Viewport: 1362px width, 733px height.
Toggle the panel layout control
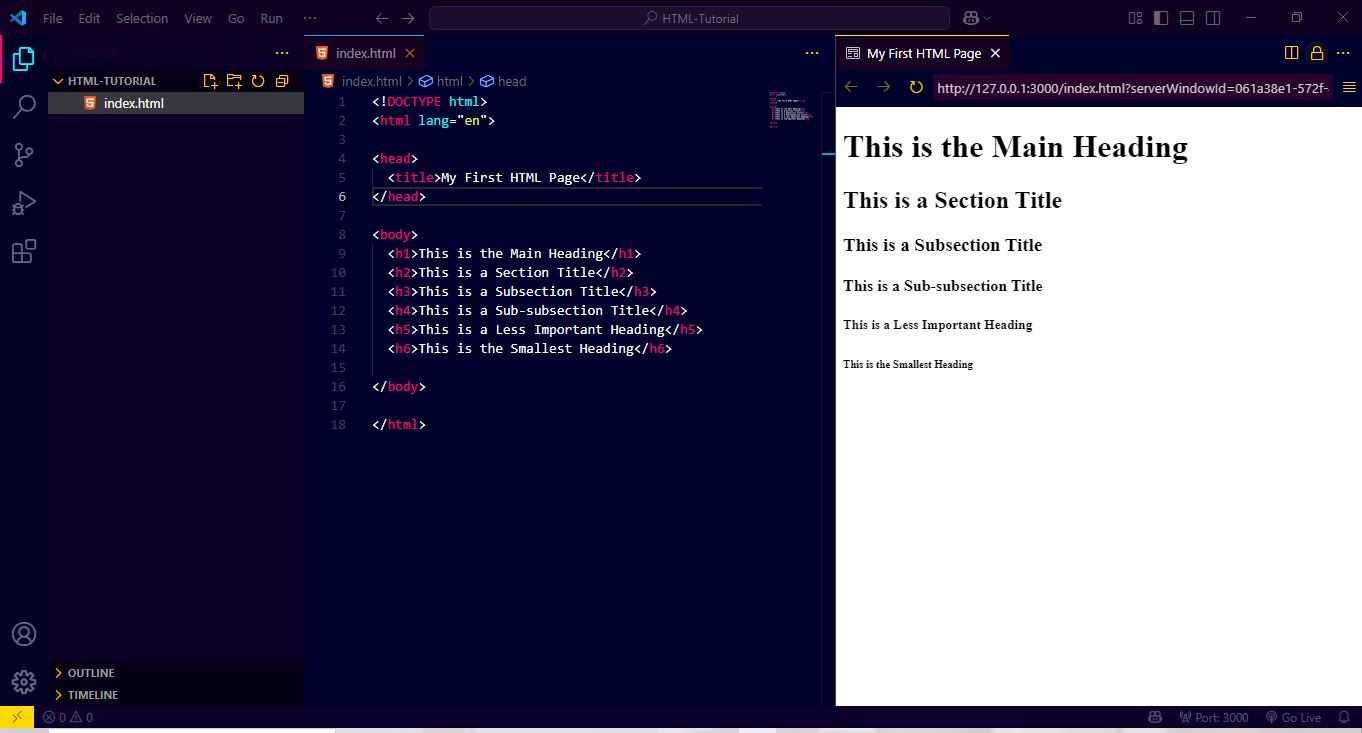pyautogui.click(x=1186, y=17)
